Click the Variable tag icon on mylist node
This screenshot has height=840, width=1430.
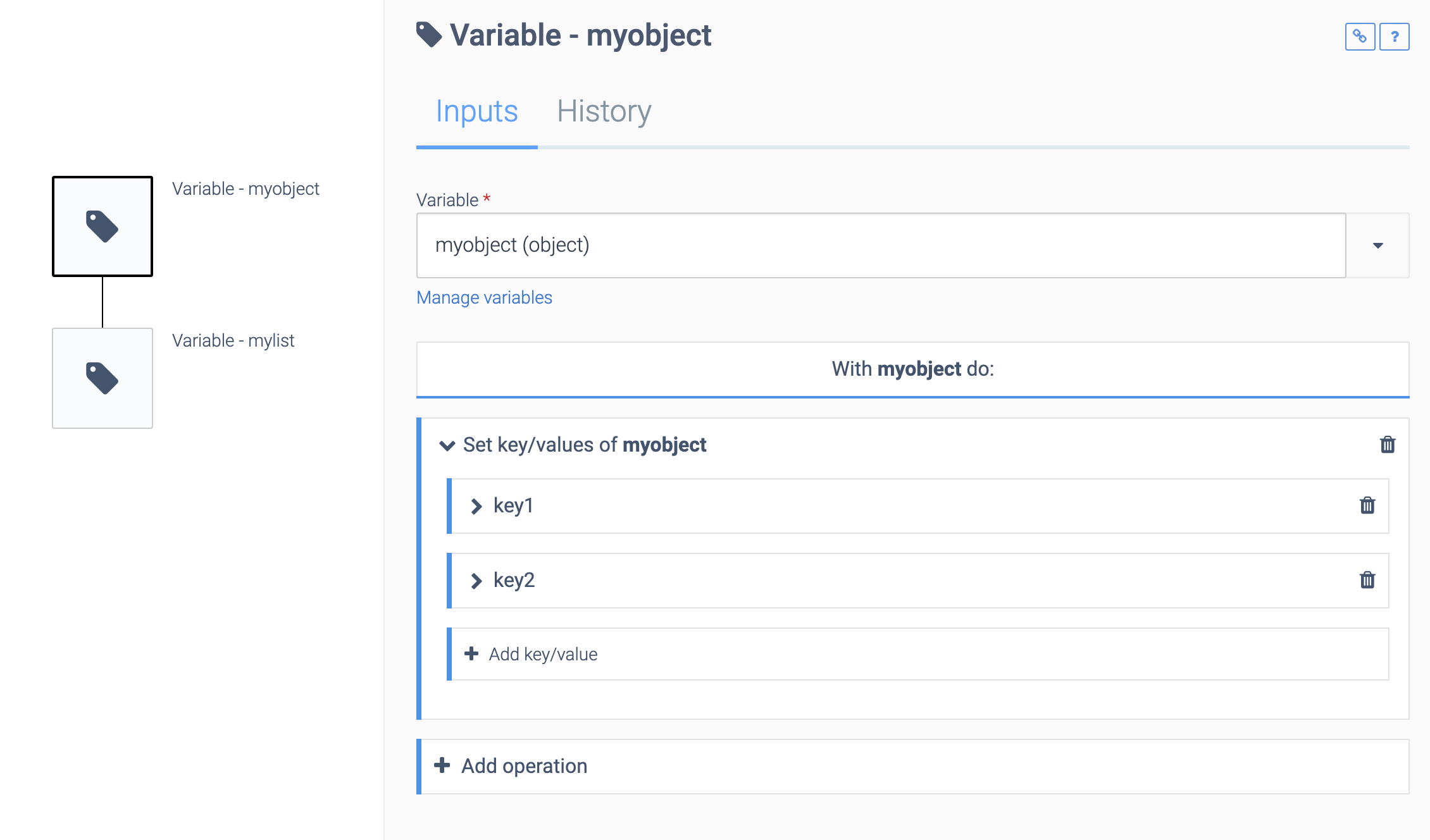(102, 377)
